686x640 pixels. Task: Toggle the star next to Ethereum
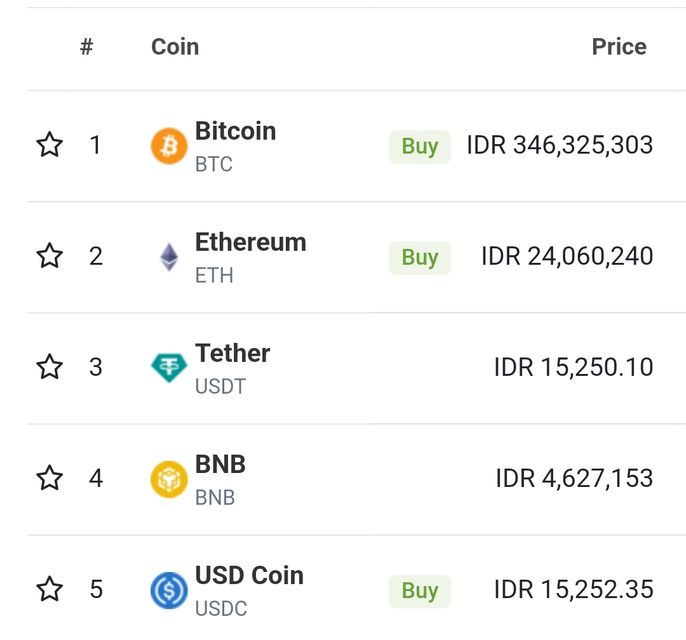point(50,257)
